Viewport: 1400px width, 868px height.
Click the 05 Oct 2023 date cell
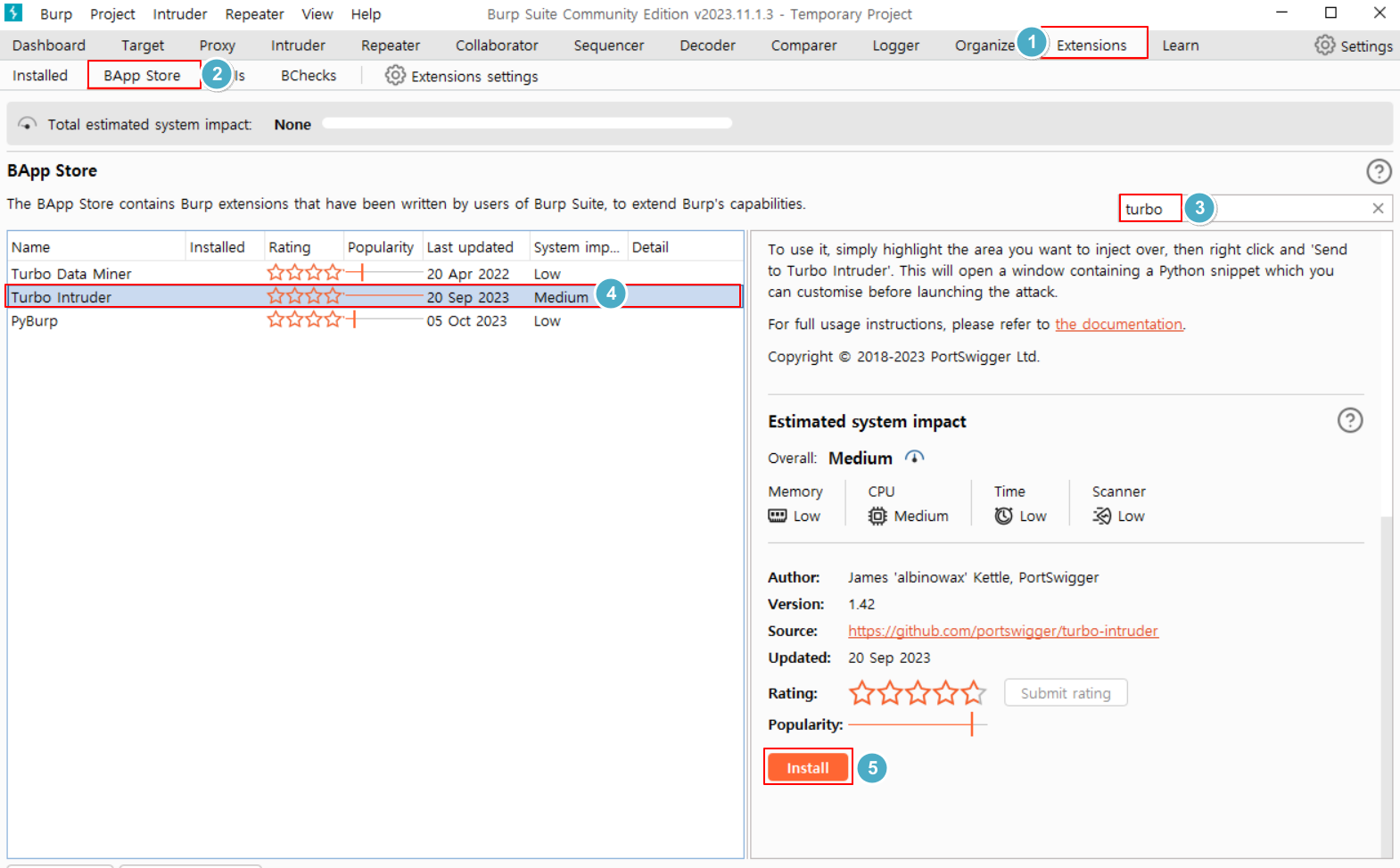point(466,321)
